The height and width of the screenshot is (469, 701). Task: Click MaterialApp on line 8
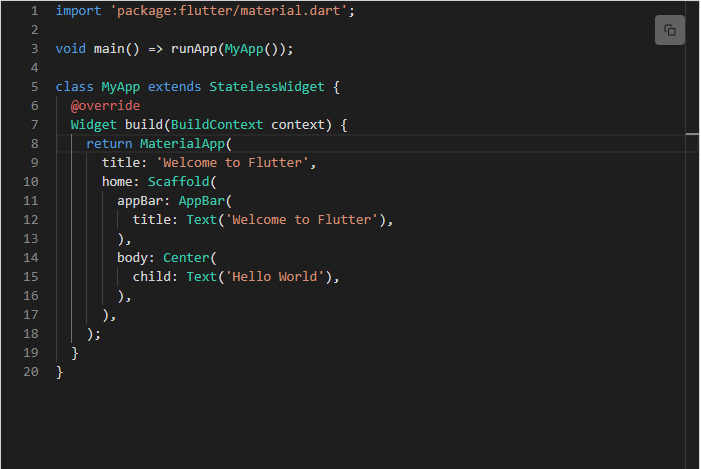point(182,144)
